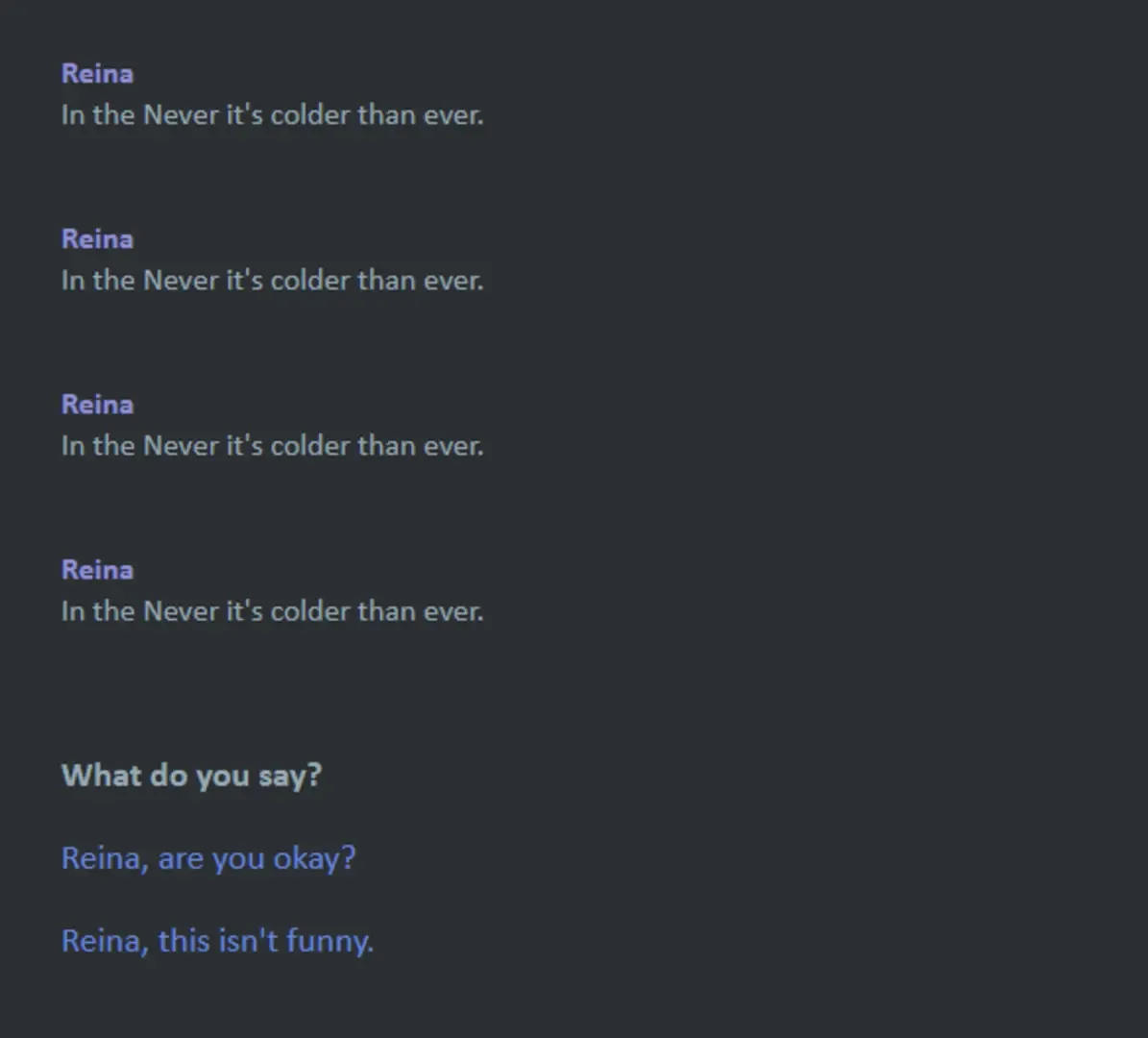Click the topmost Reina speaker name
The width and height of the screenshot is (1148, 1038).
tap(97, 73)
